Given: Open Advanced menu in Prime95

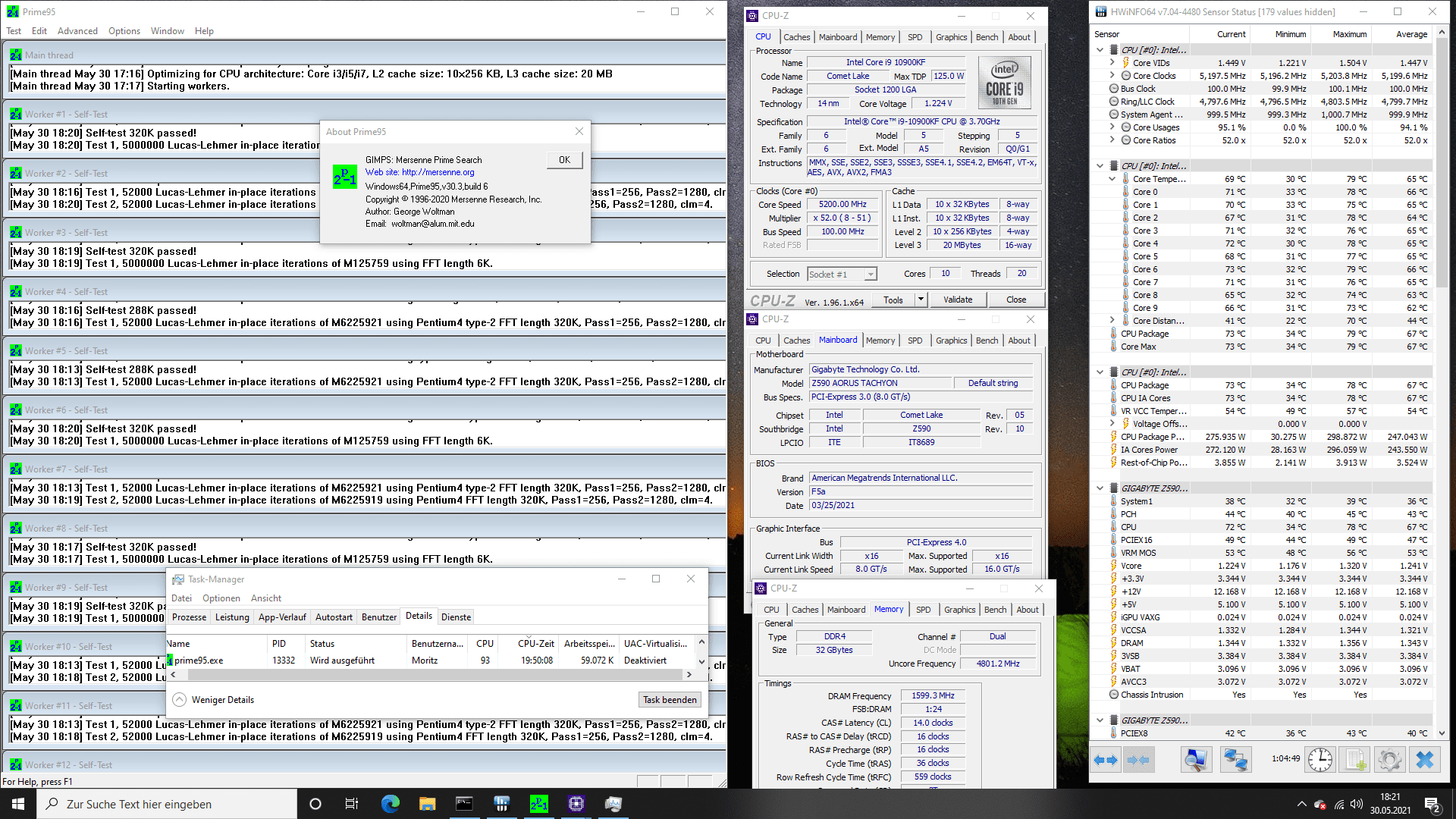Looking at the screenshot, I should (x=77, y=31).
